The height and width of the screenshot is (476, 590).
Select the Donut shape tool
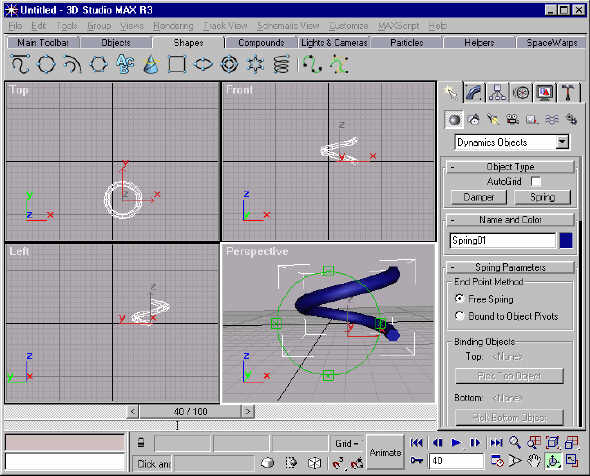[x=229, y=64]
